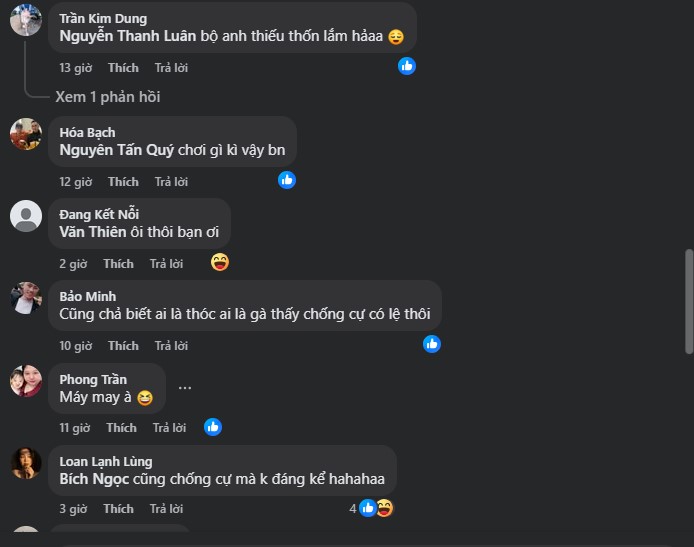694x547 pixels.
Task: Click like reaction on Trần Kim Dung's comment
Action: pos(407,66)
